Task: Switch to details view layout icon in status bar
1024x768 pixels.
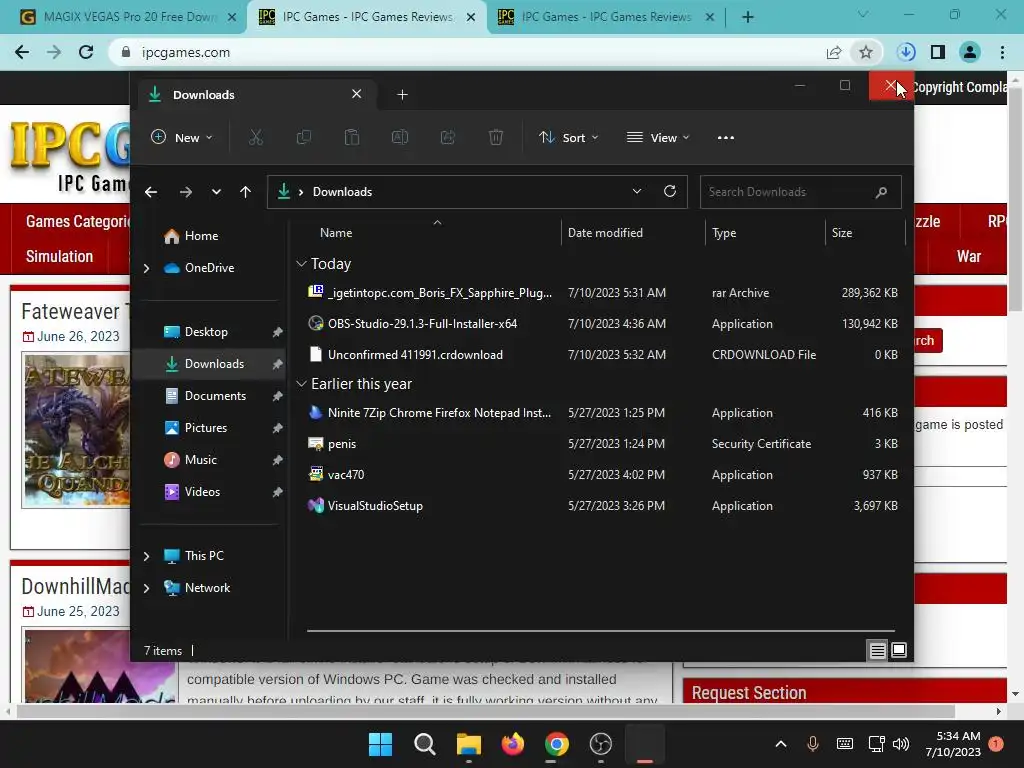Action: coord(878,650)
